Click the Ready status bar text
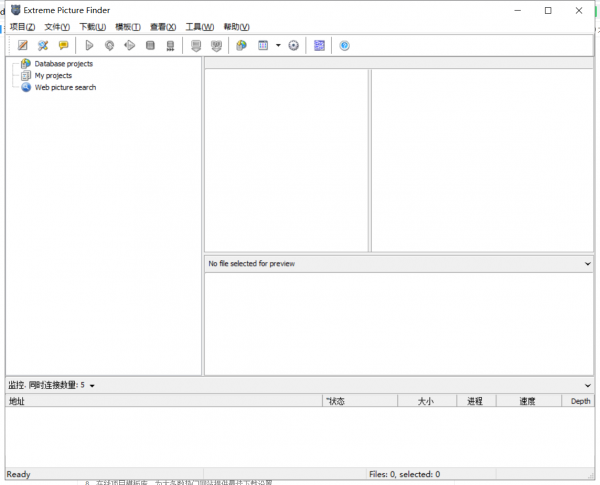Image resolution: width=600 pixels, height=485 pixels. [18, 474]
